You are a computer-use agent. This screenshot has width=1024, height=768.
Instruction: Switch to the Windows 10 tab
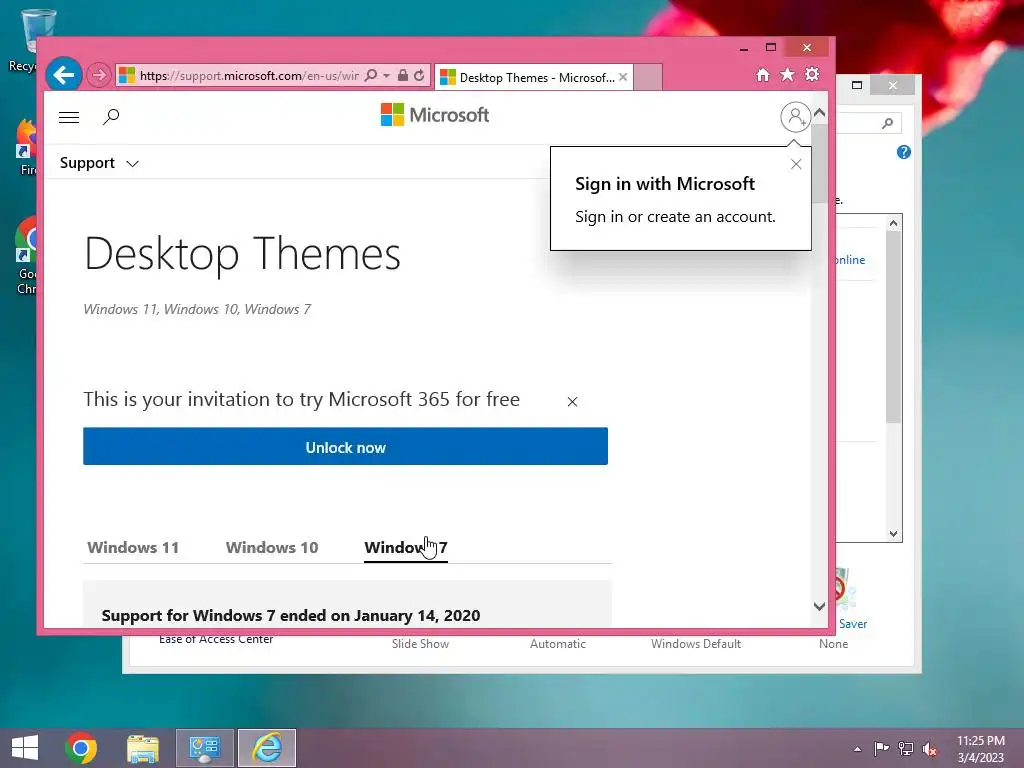pos(272,547)
